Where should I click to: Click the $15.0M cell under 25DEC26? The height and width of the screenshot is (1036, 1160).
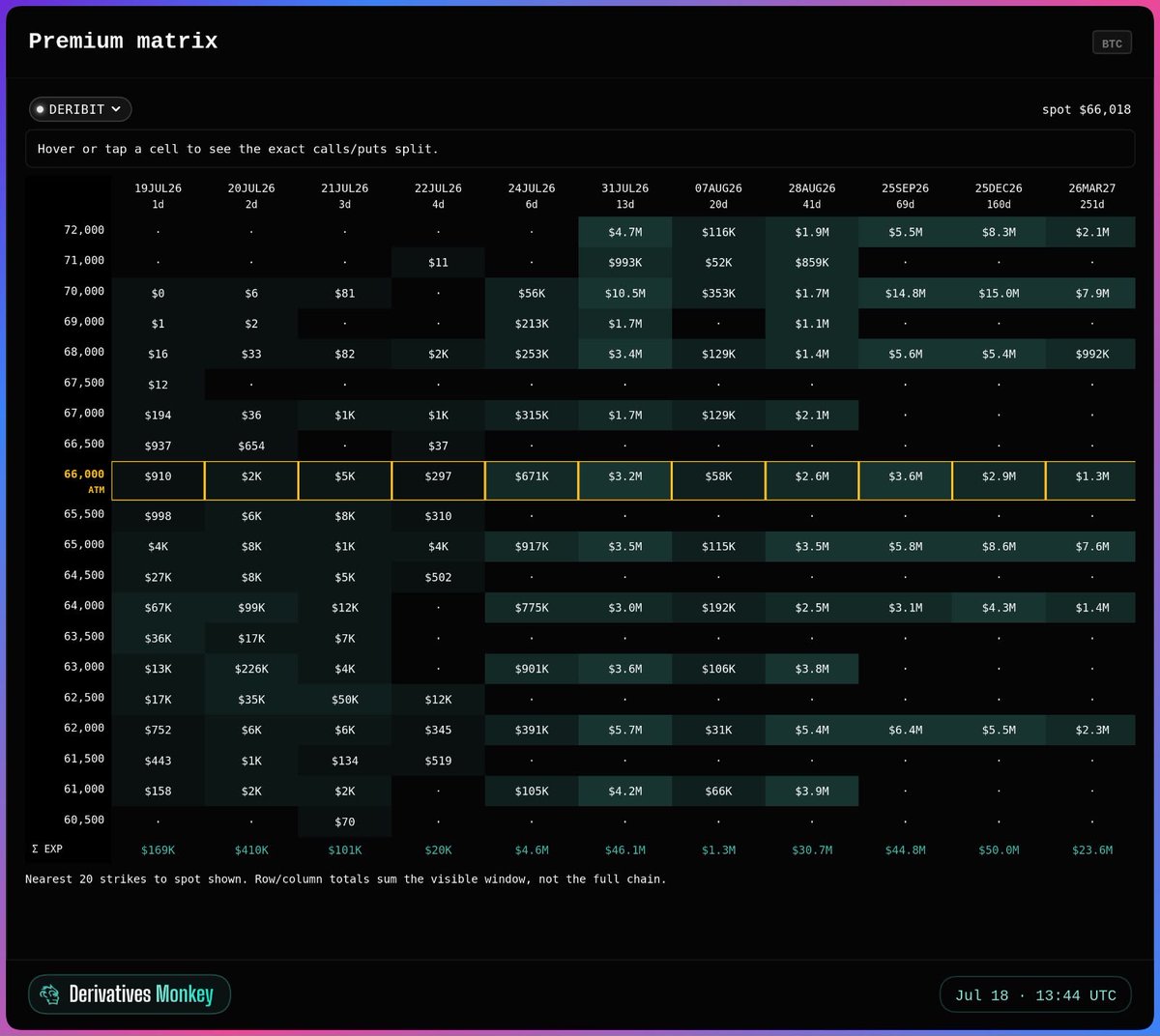tap(999, 293)
